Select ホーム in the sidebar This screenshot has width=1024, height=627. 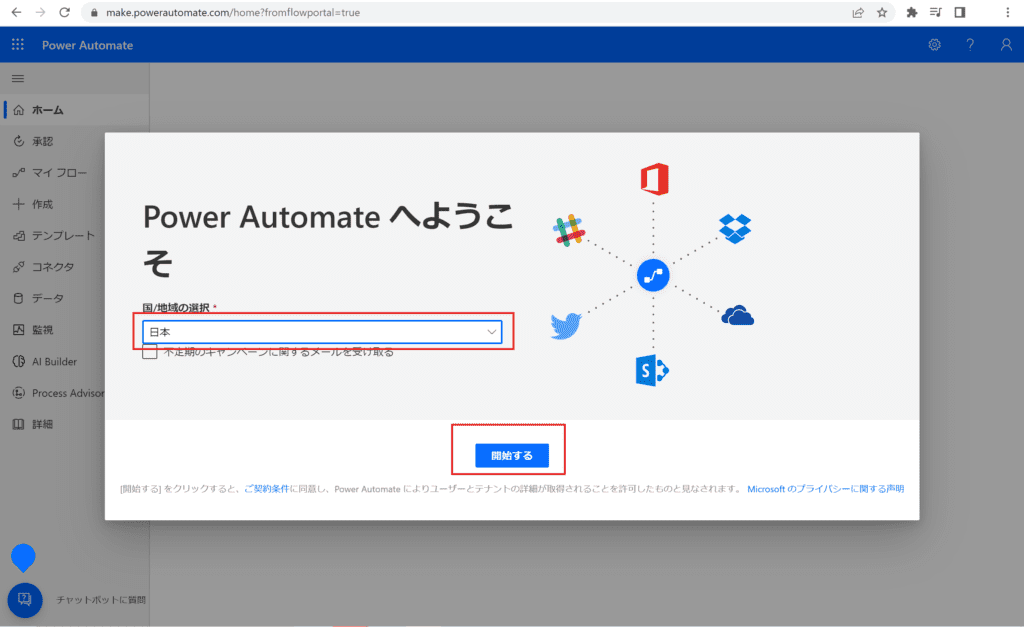coord(48,110)
